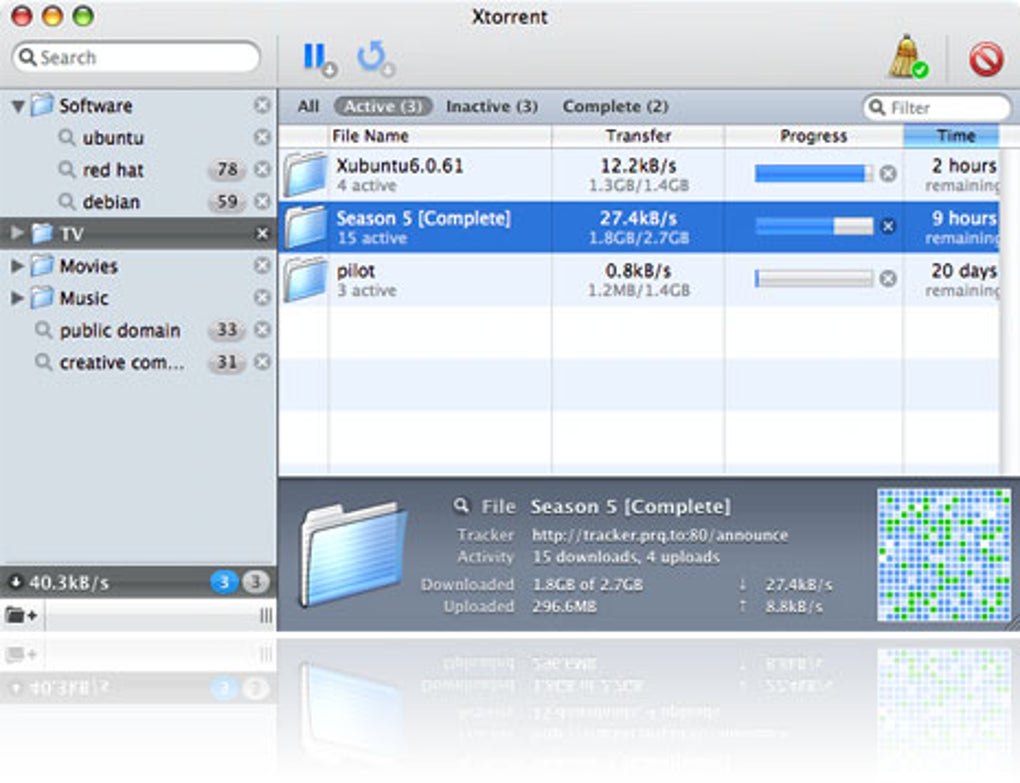Click the 78 results badge for red hat
Image resolution: width=1020 pixels, height=783 pixels.
tap(227, 170)
